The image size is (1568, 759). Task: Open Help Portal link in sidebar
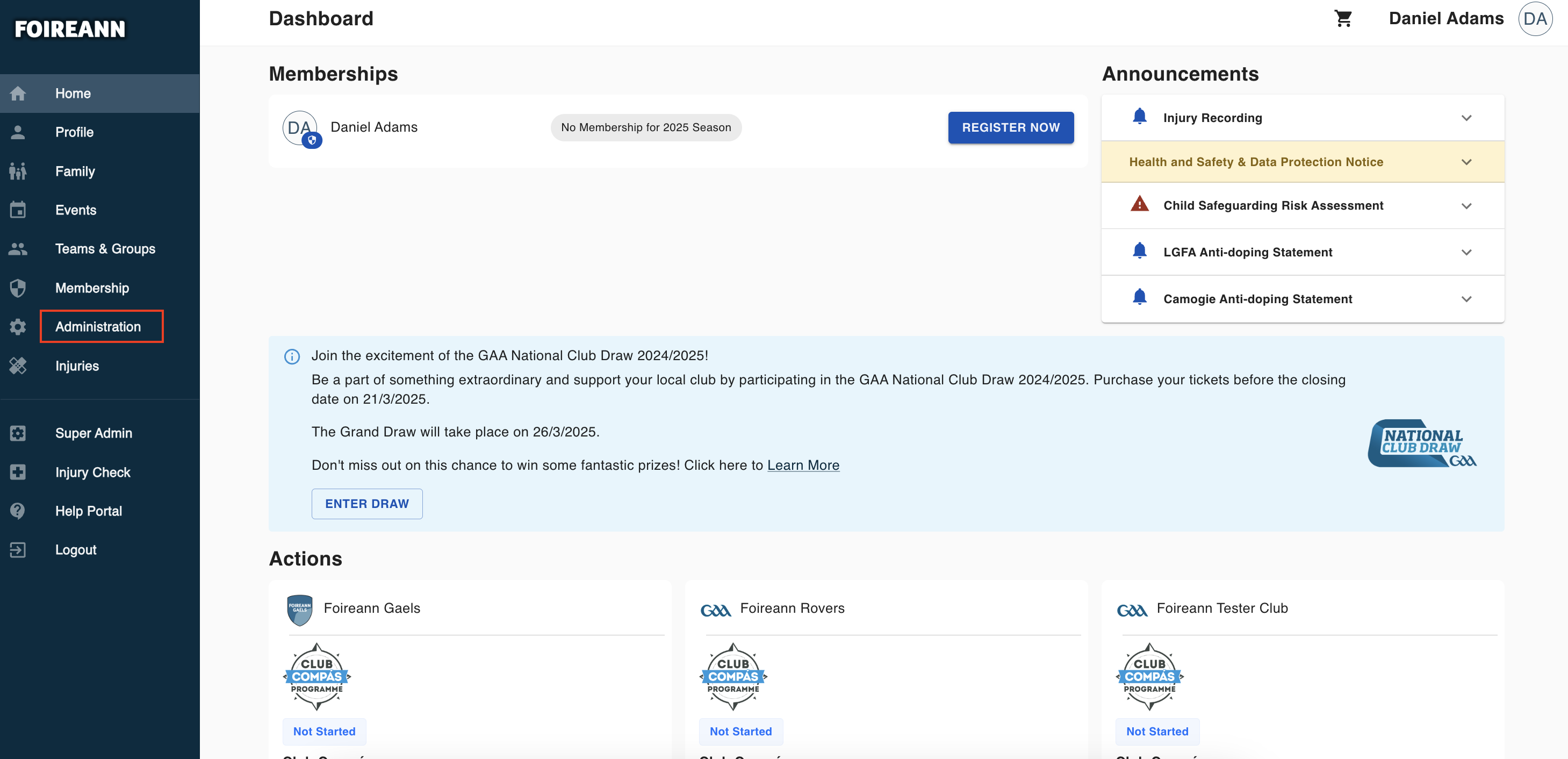click(100, 511)
